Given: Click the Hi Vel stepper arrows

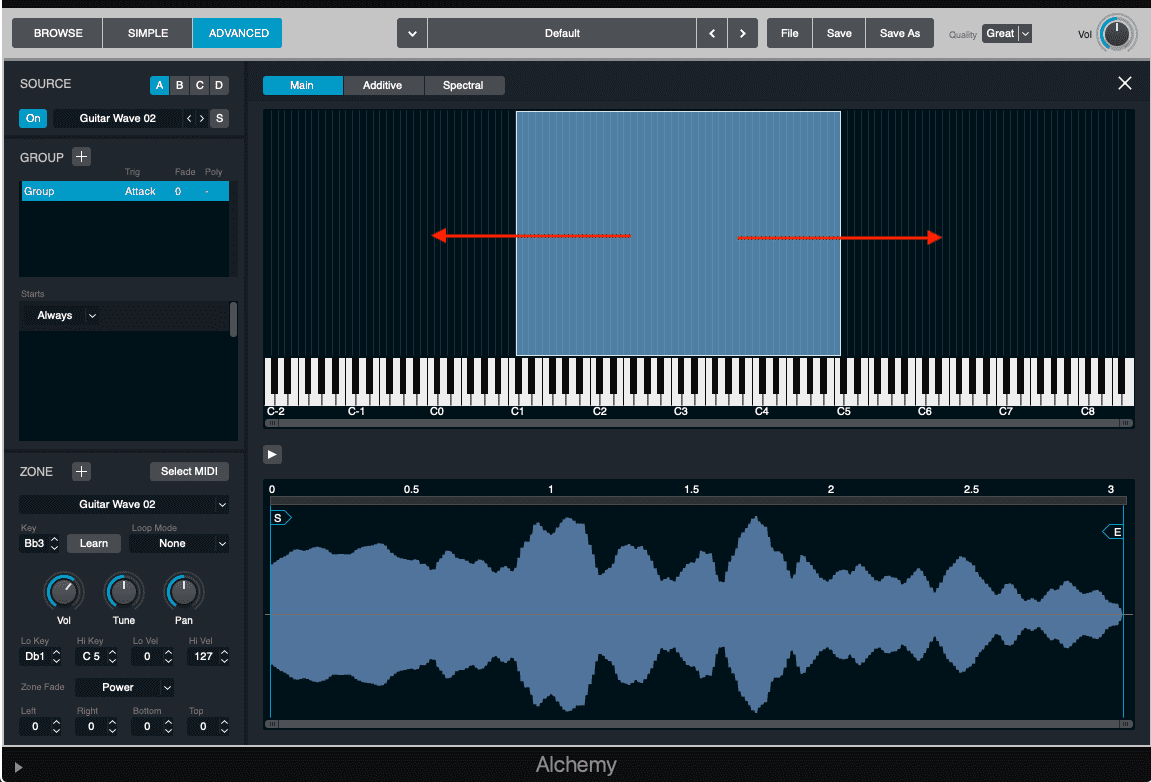Looking at the screenshot, I should (224, 656).
